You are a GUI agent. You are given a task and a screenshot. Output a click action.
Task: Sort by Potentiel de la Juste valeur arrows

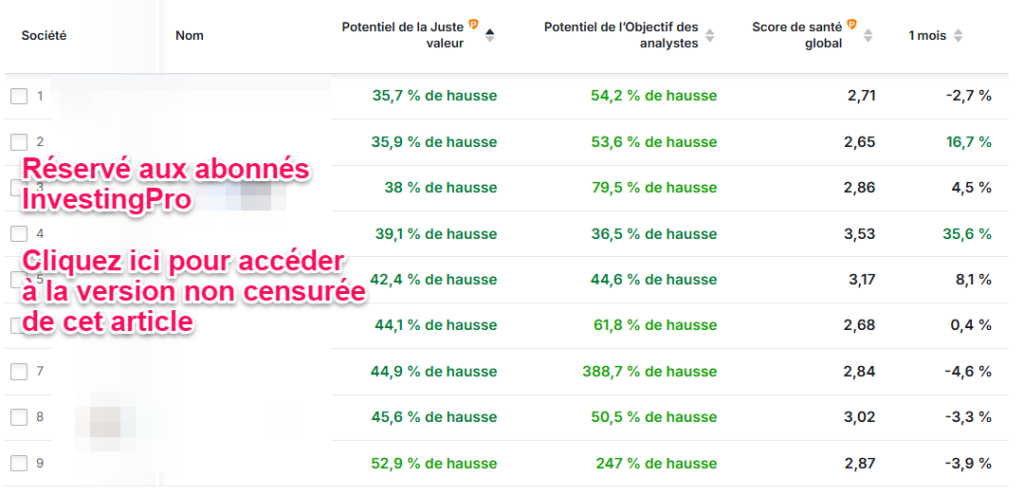tap(490, 36)
